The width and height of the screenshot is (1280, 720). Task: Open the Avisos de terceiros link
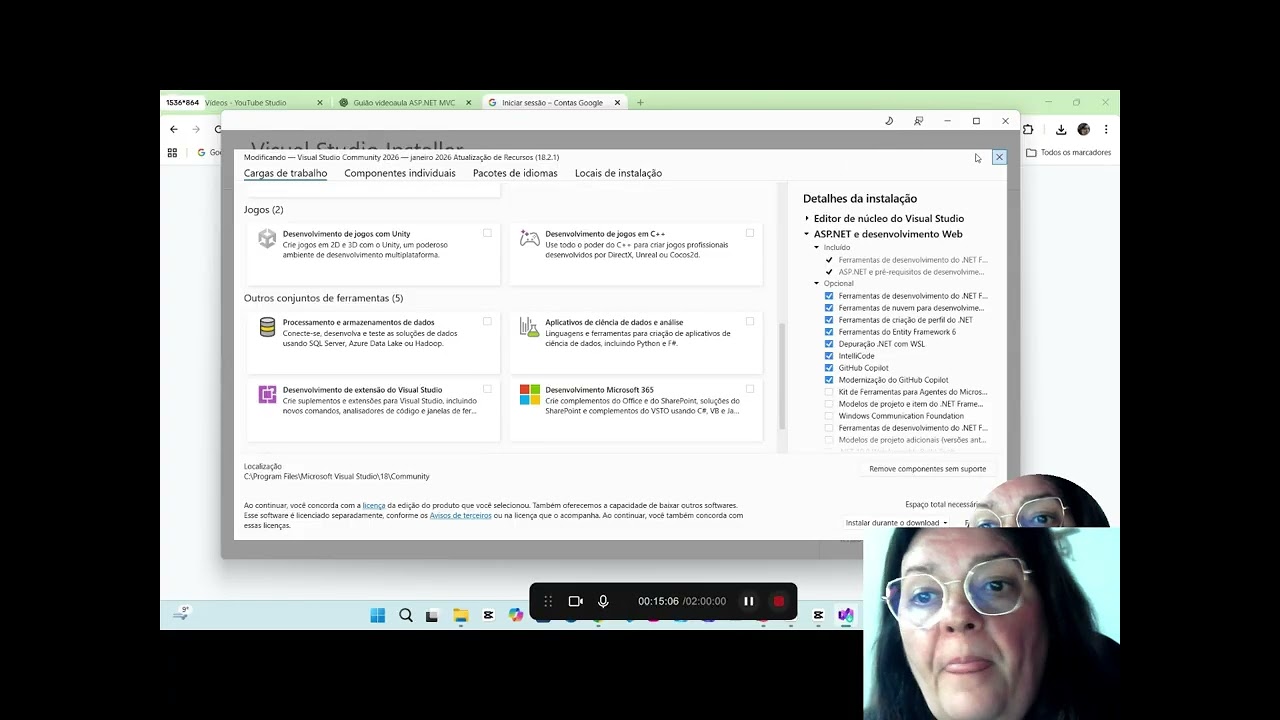(x=460, y=515)
